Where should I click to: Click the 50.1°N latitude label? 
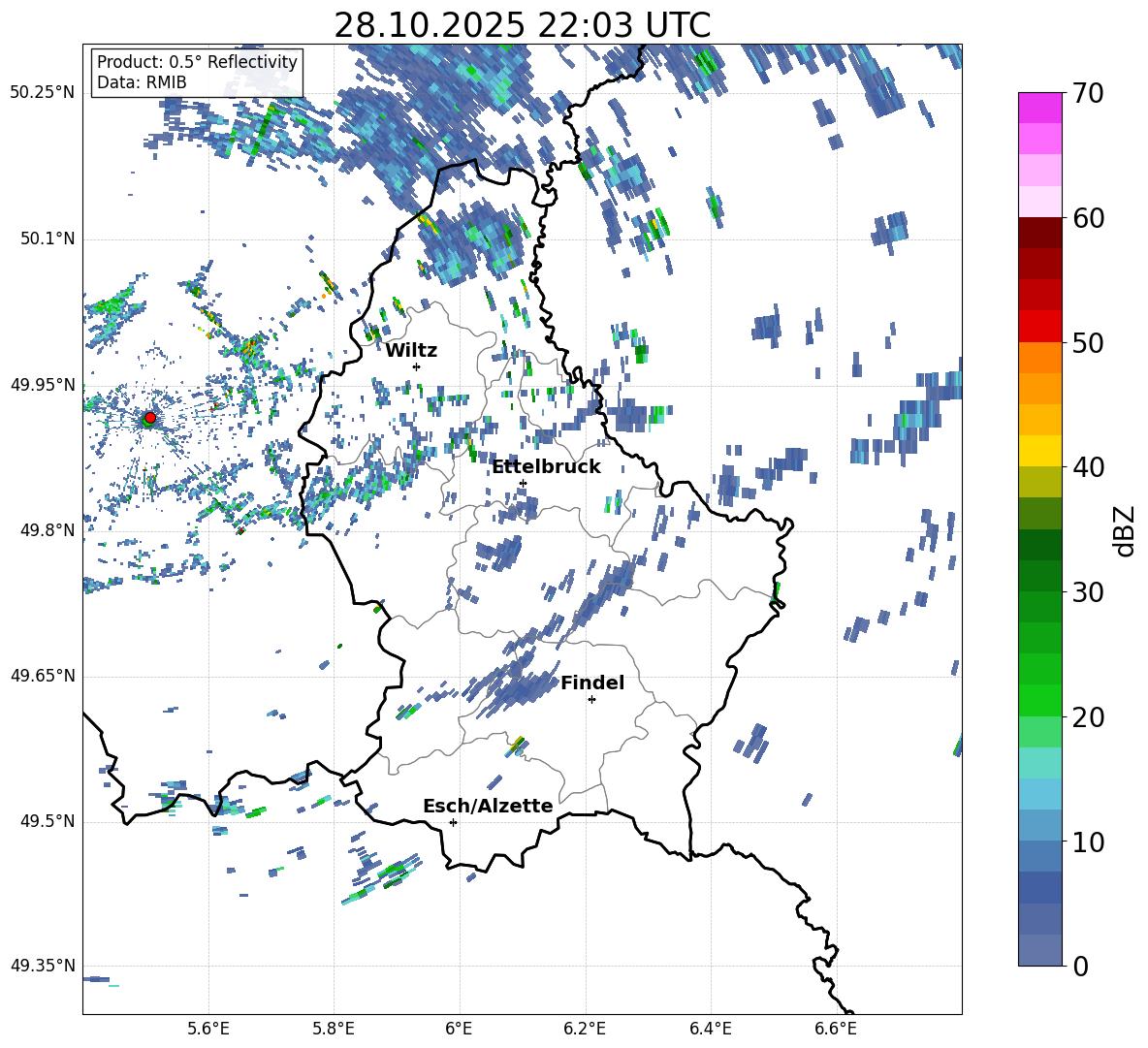pos(48,238)
